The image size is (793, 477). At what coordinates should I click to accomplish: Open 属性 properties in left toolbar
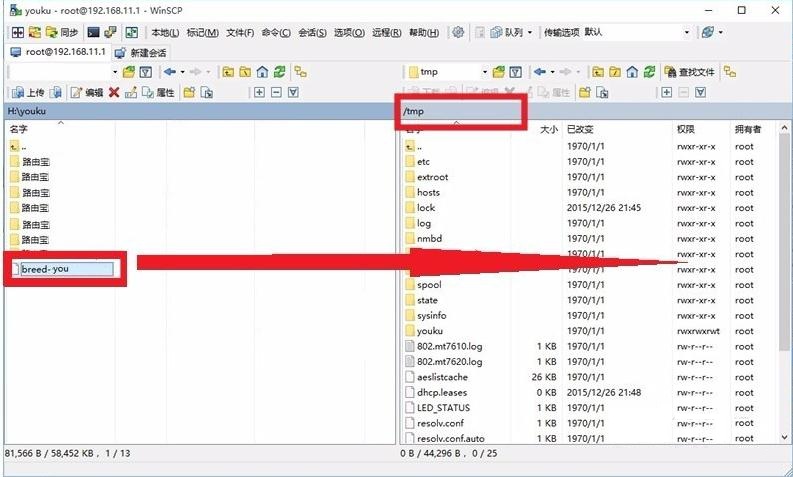click(x=159, y=92)
